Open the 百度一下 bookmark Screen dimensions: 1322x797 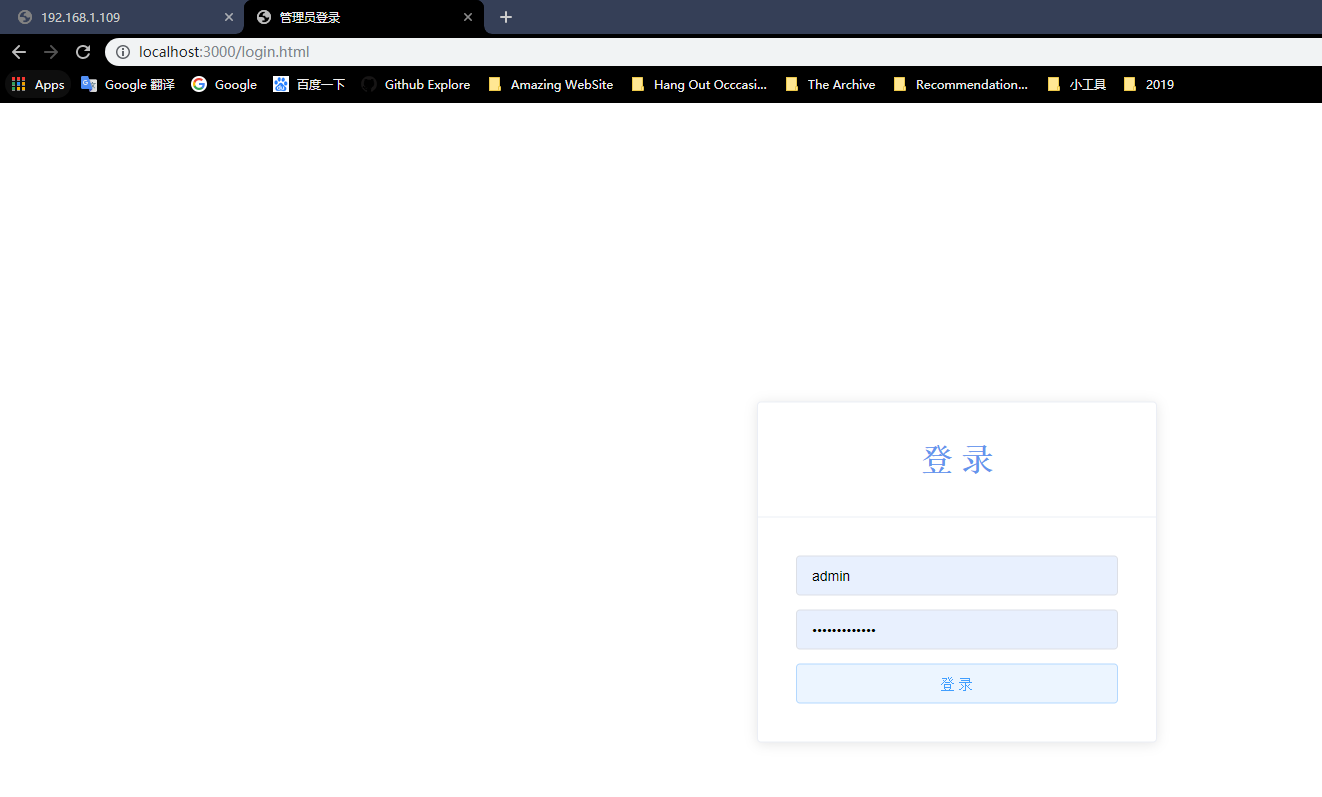pos(309,84)
